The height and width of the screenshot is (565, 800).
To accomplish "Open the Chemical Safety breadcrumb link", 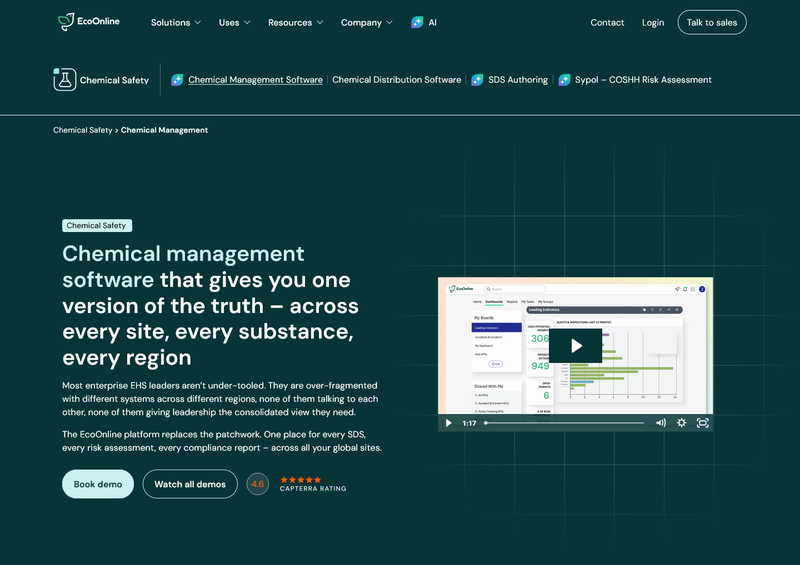I will (83, 130).
